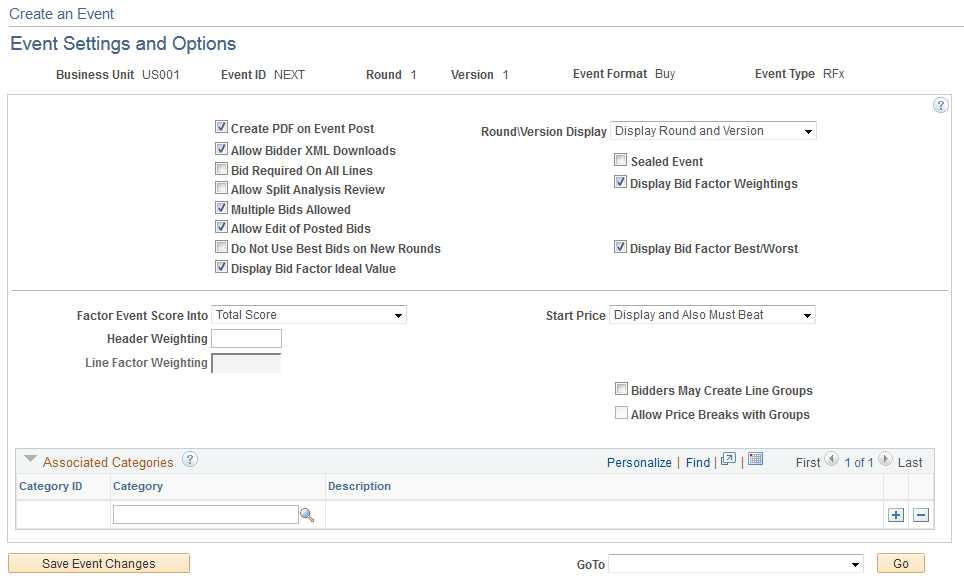964x580 pixels.
Task: Sort by Description column header
Action: (359, 486)
